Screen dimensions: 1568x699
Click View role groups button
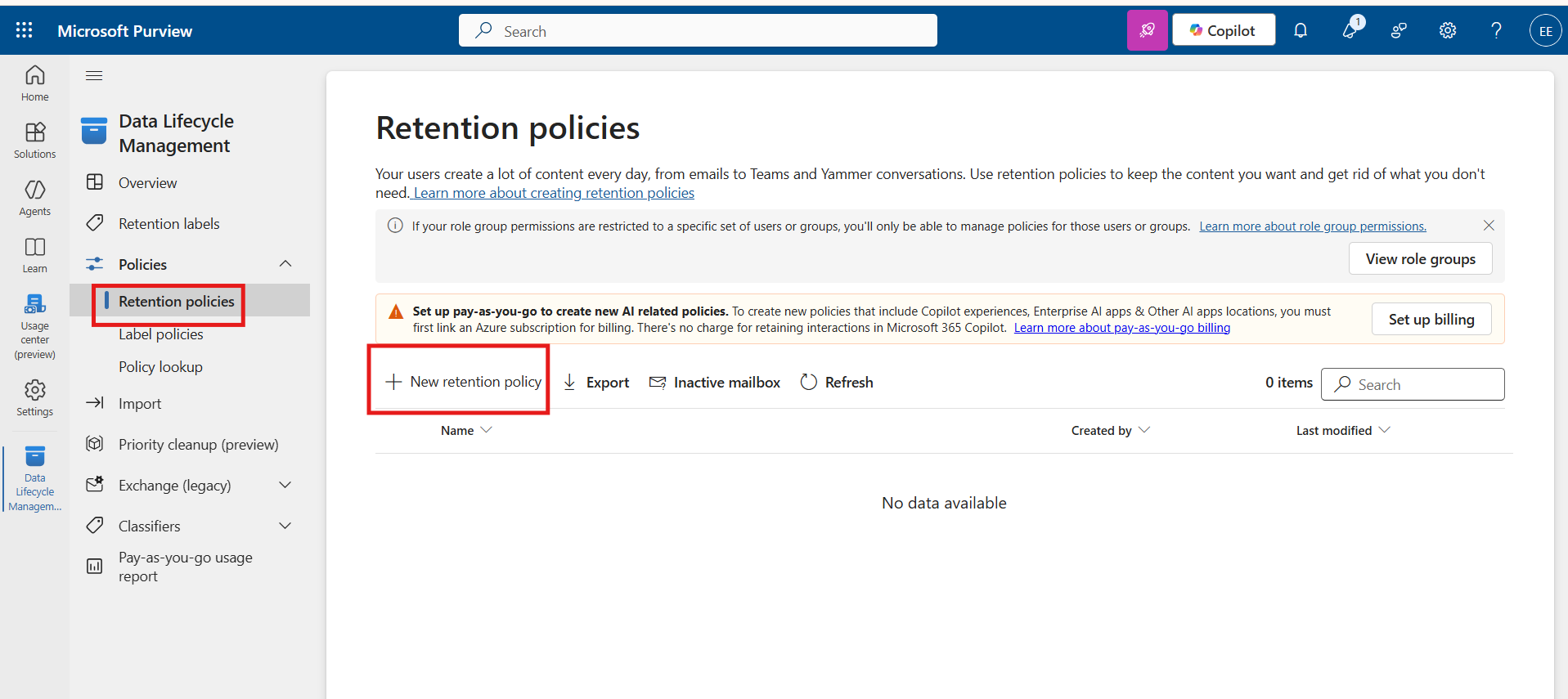(x=1420, y=258)
